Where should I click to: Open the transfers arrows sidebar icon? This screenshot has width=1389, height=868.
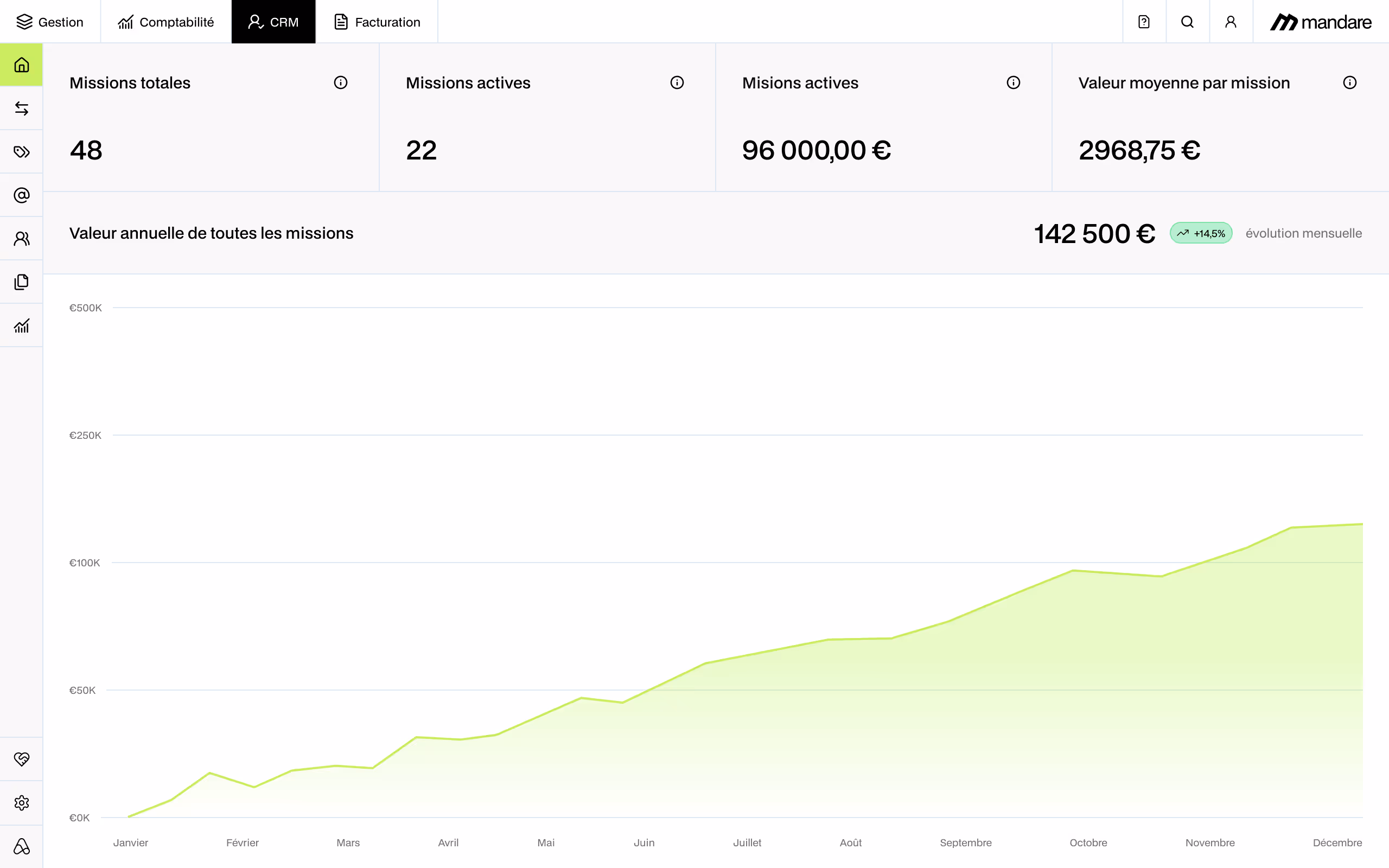click(x=21, y=108)
